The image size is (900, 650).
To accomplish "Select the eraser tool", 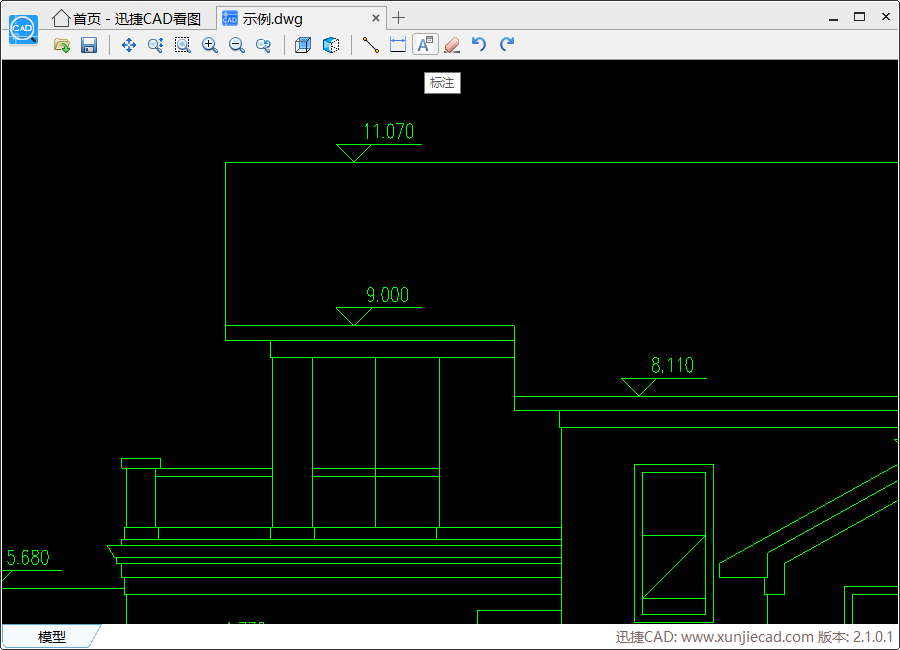I will tap(452, 45).
